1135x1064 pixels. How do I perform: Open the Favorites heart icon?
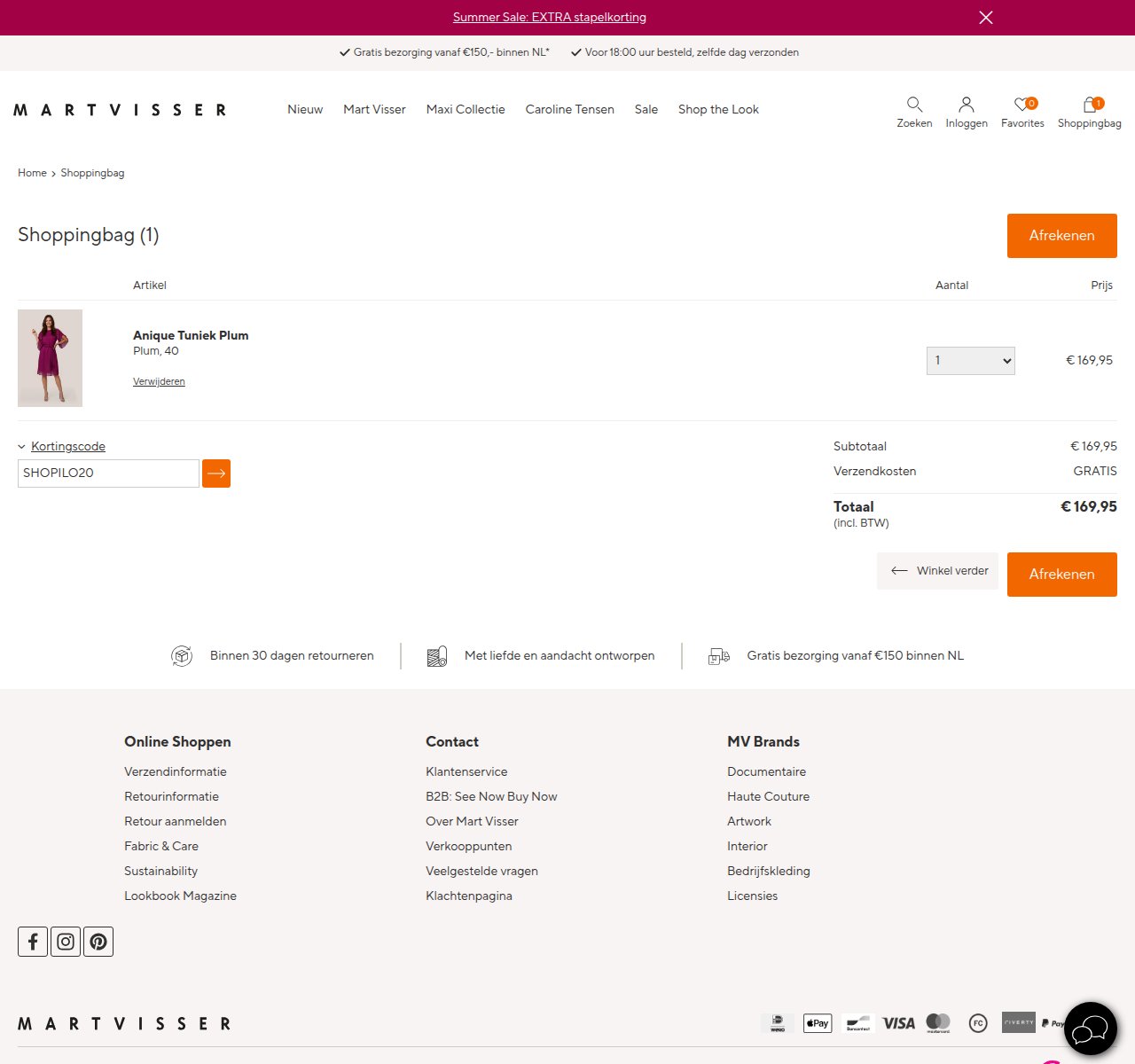click(1022, 112)
